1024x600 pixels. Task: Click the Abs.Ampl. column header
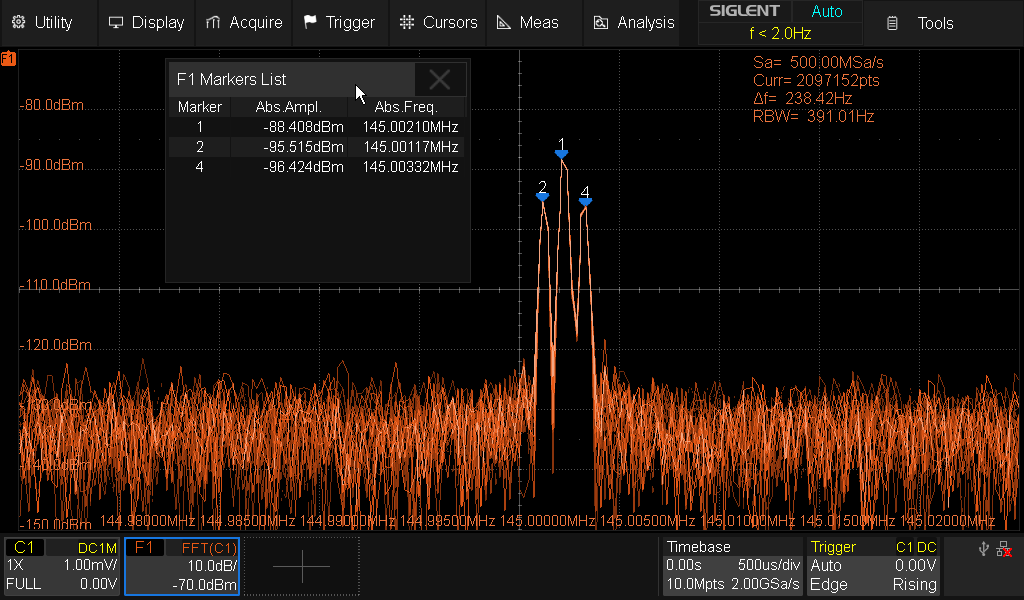tap(289, 107)
